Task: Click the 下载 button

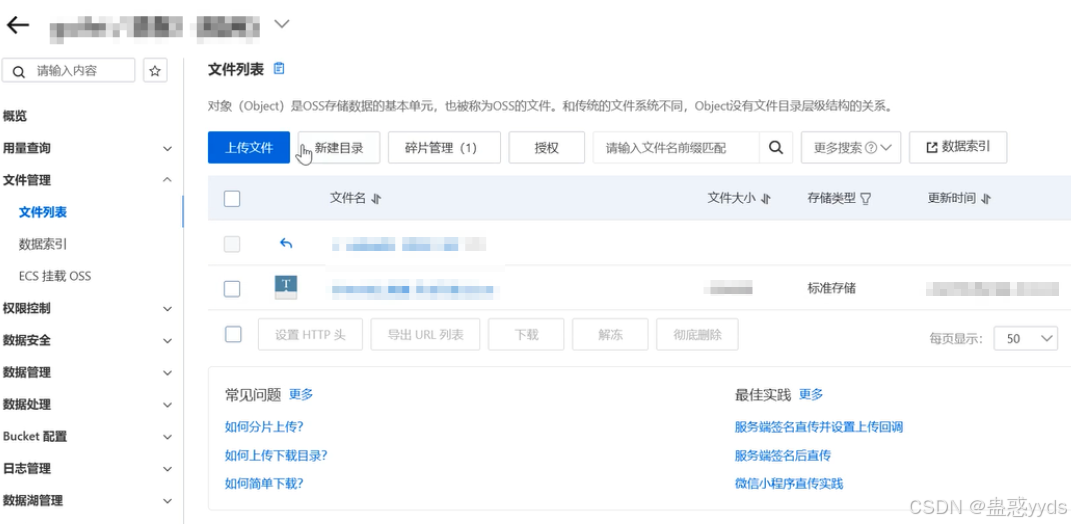Action: tap(527, 335)
